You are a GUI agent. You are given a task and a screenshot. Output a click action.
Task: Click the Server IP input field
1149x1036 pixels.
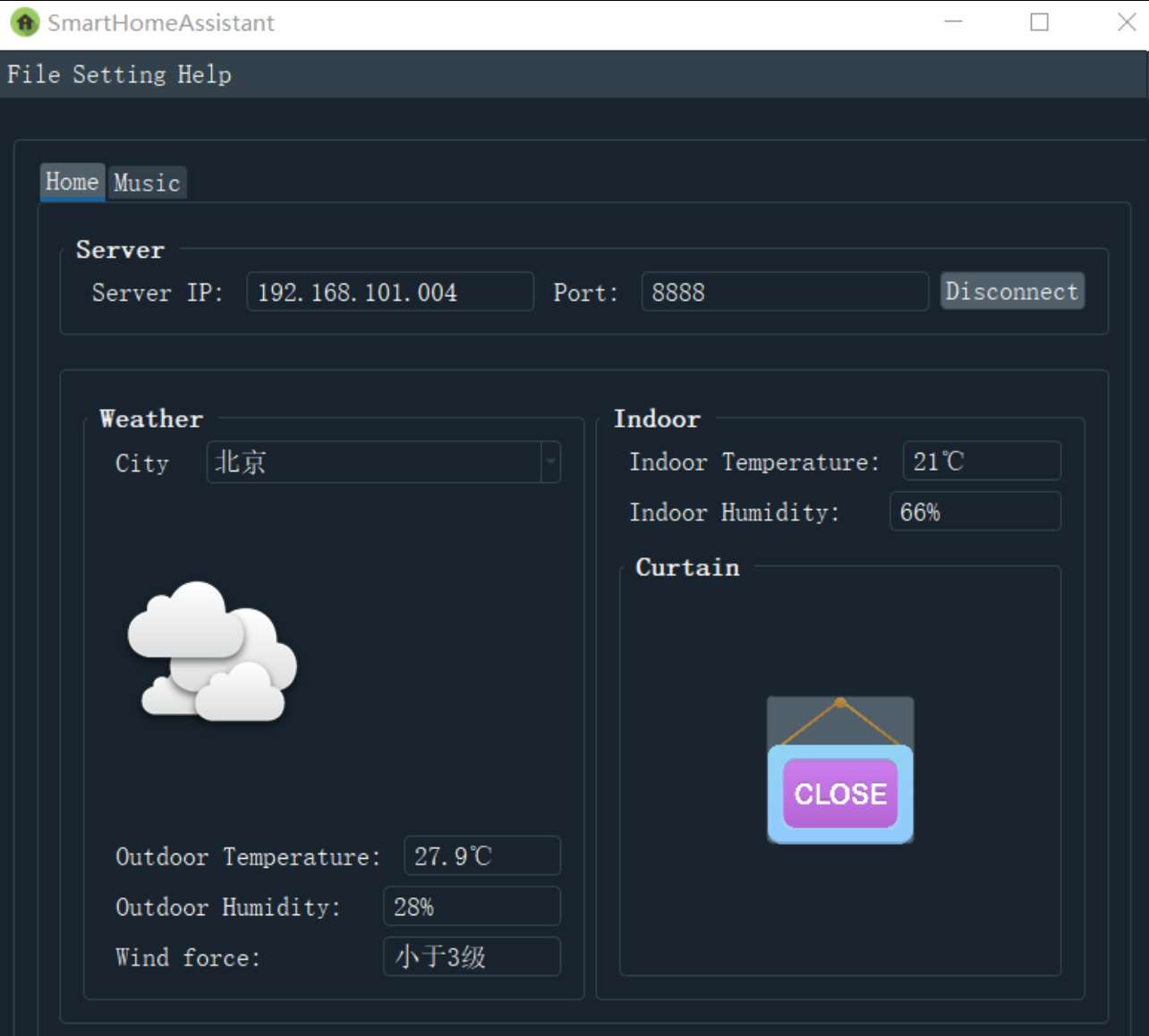pos(390,293)
